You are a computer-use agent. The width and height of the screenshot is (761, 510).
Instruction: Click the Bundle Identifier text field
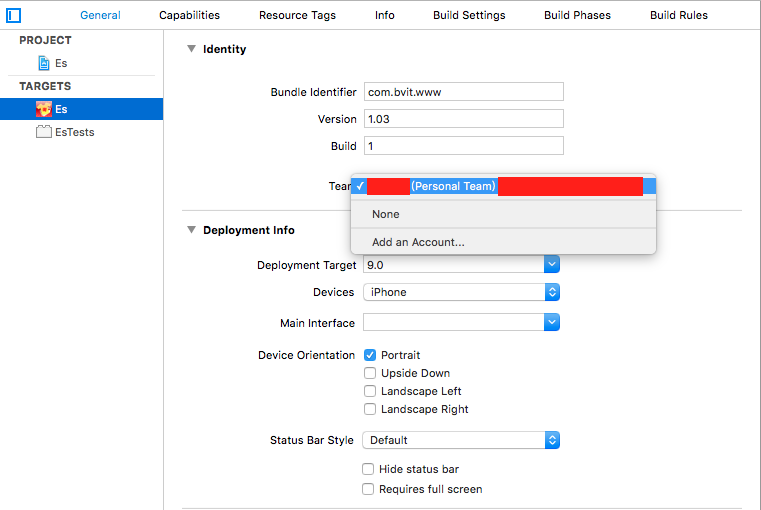tap(463, 92)
